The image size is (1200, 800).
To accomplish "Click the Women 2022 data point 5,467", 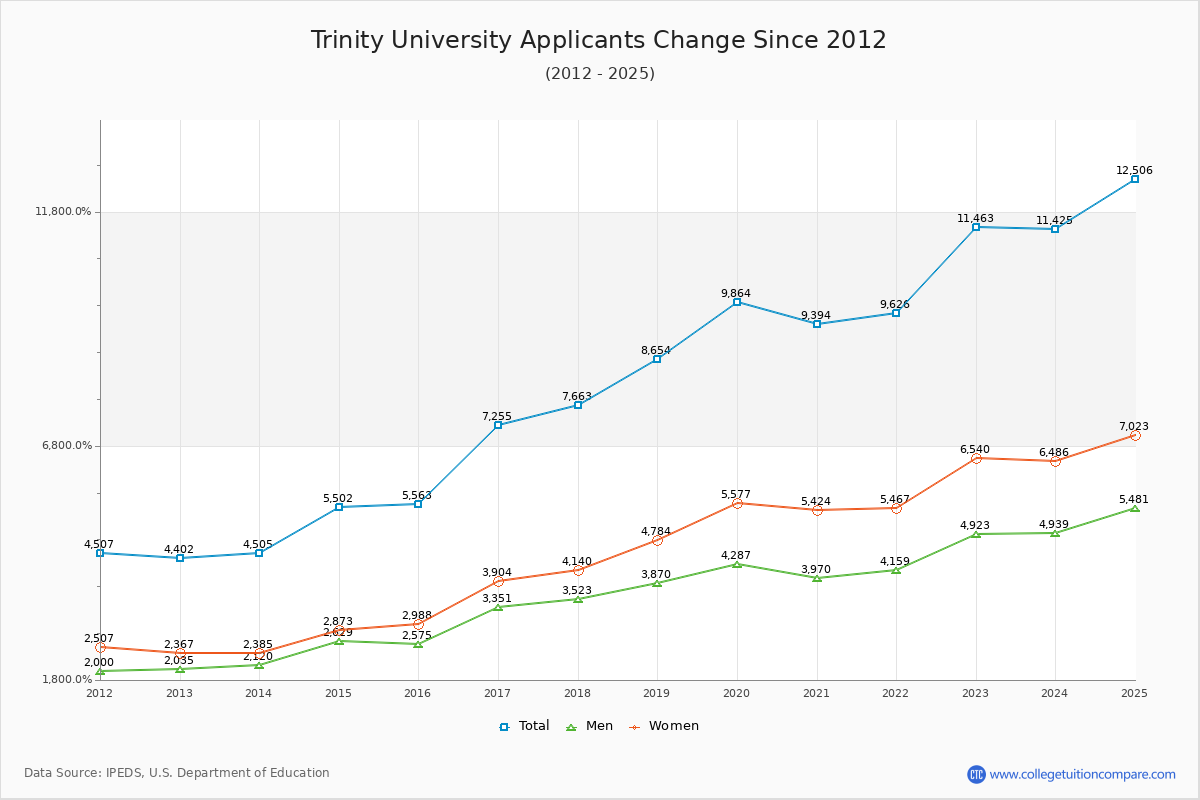I will (x=896, y=508).
